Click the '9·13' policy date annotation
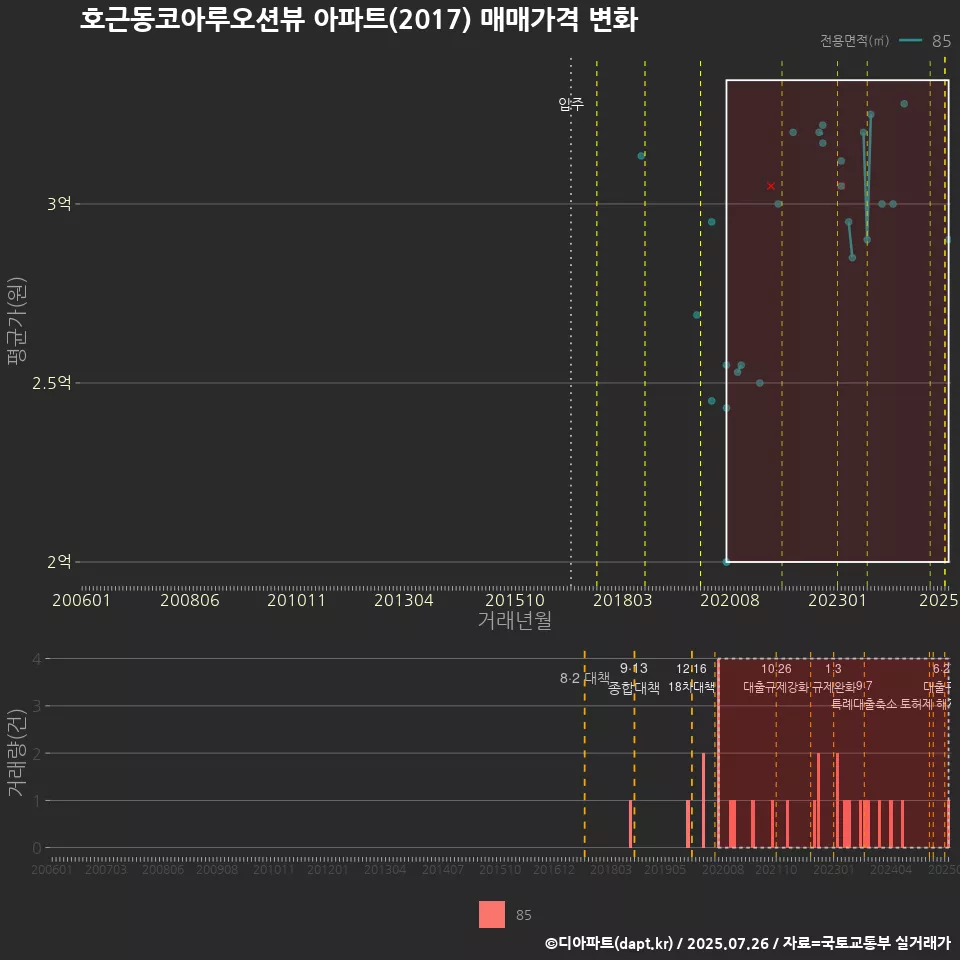This screenshot has height=960, width=960. pos(634,669)
